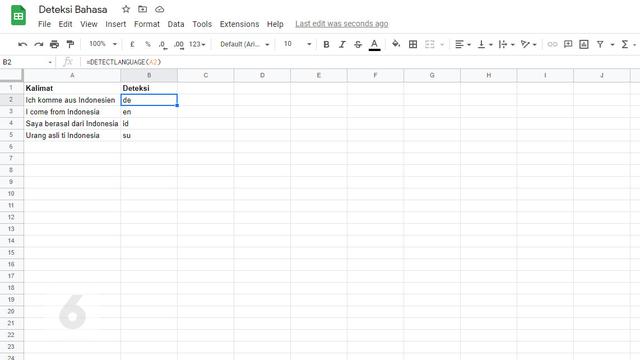Select column A header
This screenshot has height=360, width=640.
point(72,76)
